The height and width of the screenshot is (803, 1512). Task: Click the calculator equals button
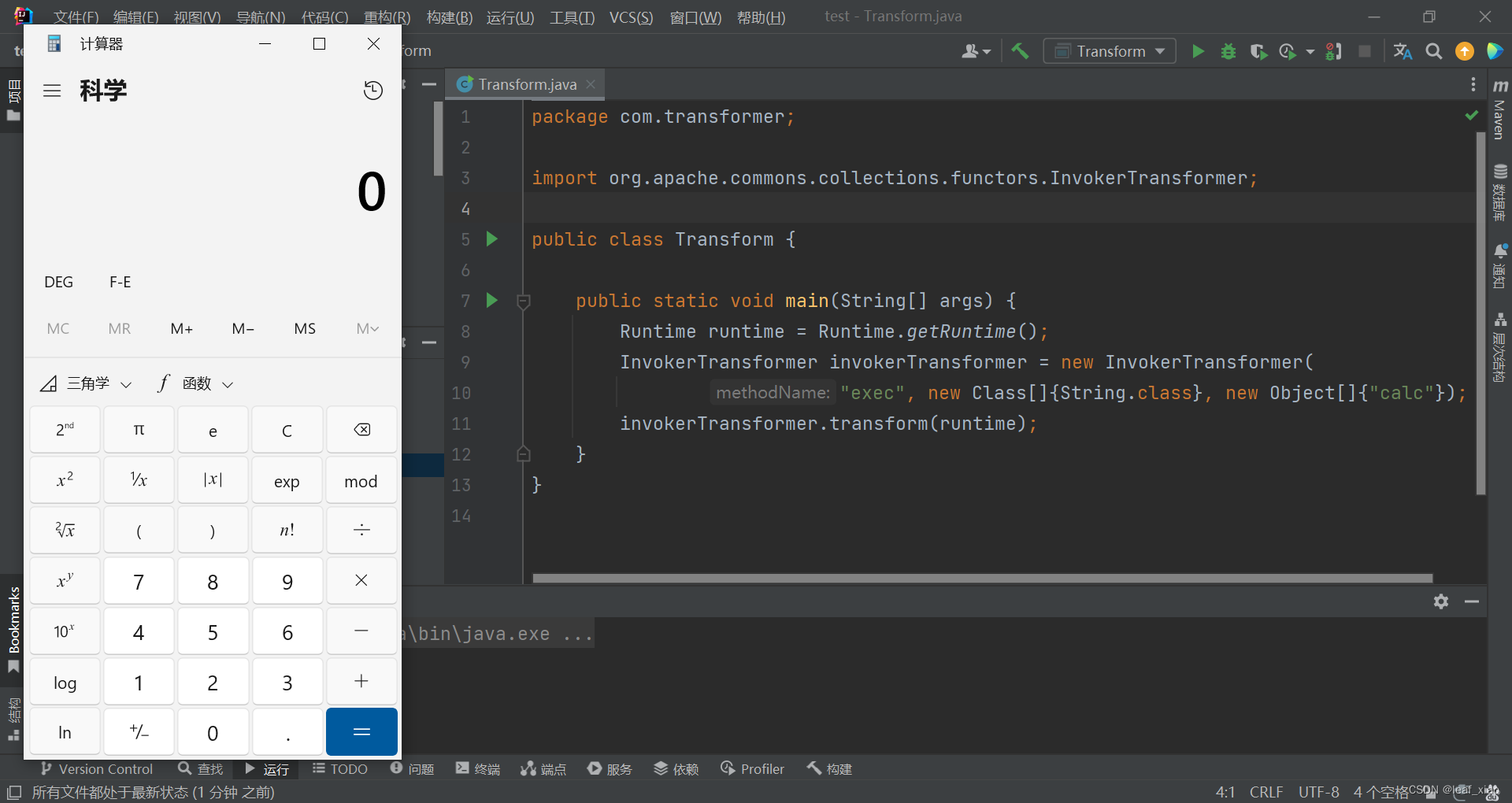pos(361,732)
